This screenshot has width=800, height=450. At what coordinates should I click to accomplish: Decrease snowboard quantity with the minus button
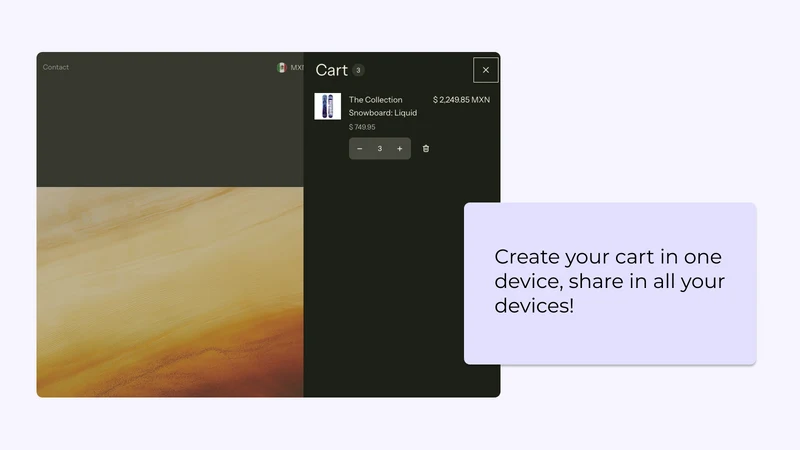point(360,148)
